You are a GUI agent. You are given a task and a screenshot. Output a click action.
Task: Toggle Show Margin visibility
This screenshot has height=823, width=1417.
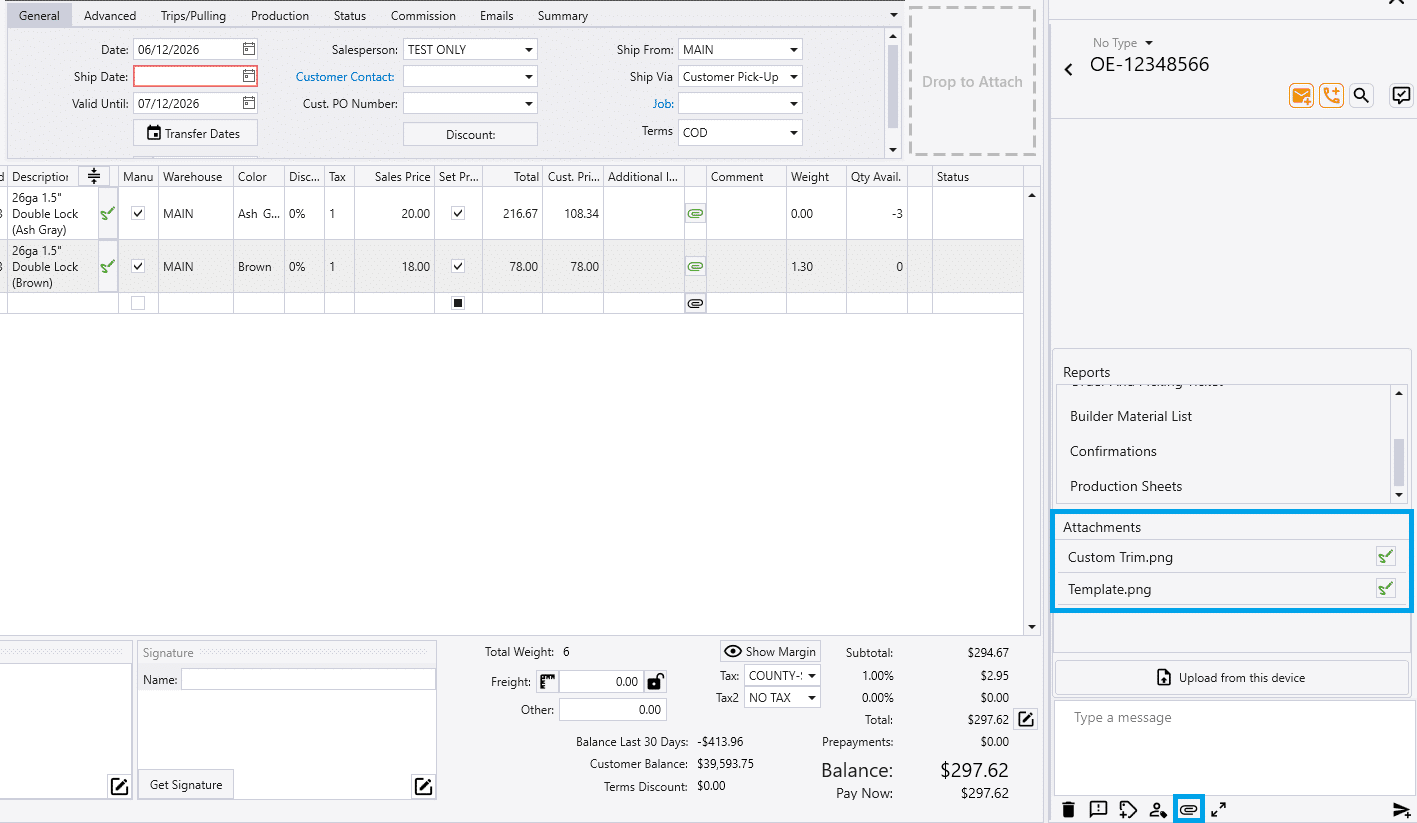(x=770, y=651)
